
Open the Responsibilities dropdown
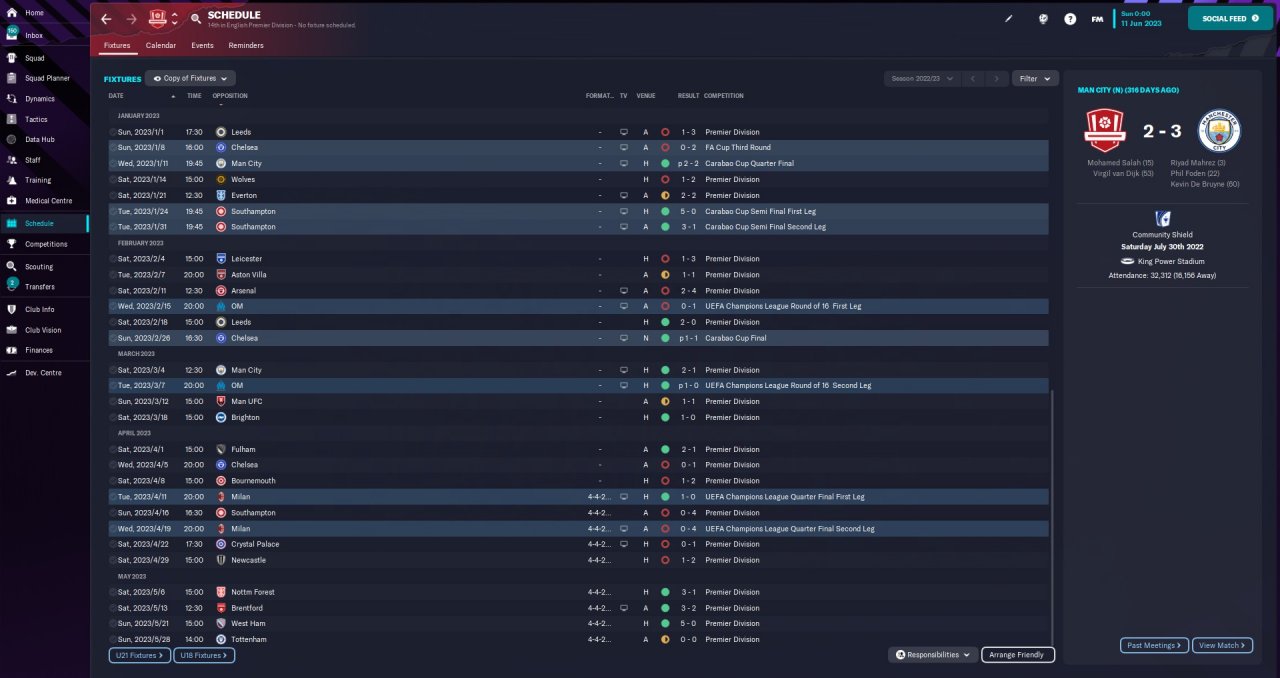coord(932,655)
